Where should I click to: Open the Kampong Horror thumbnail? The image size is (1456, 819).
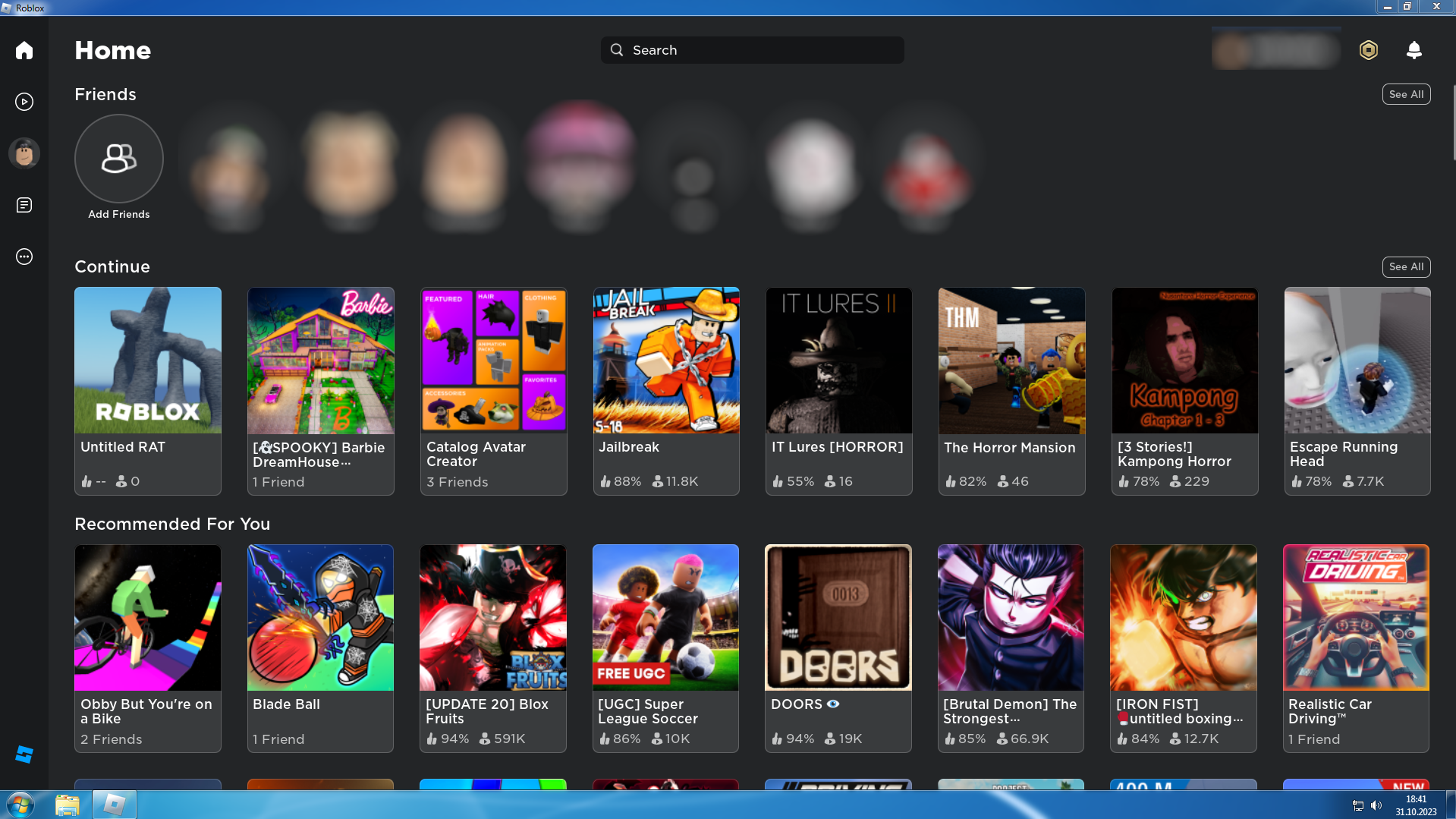[1185, 361]
